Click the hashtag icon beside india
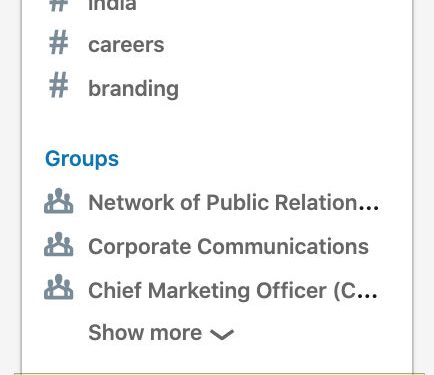Viewport: 434px width, 375px height. [59, 5]
